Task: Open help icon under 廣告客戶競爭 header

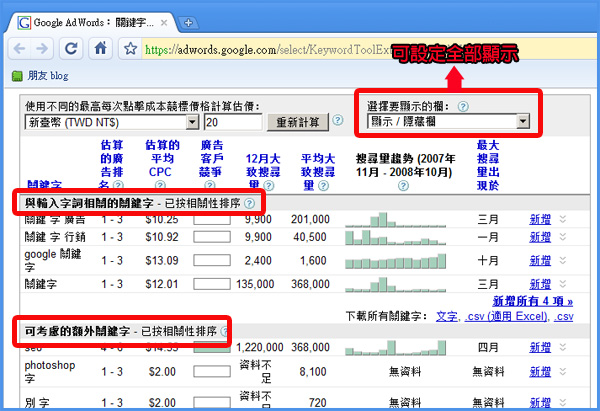Action: 210,186
